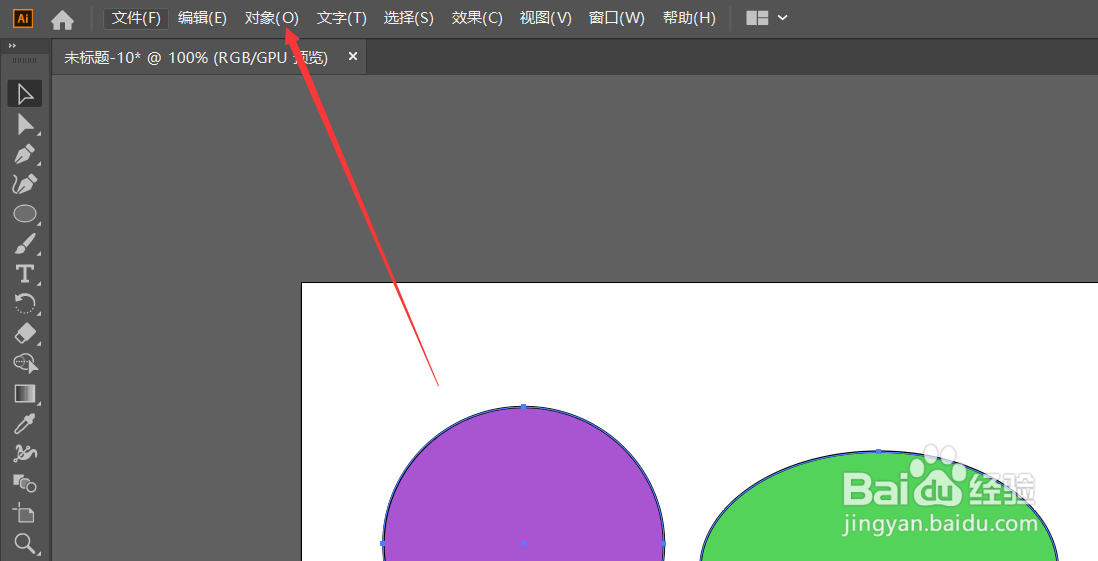Screen dimensions: 1098x561
Task: Click the purple circle's center point
Action: coord(524,543)
